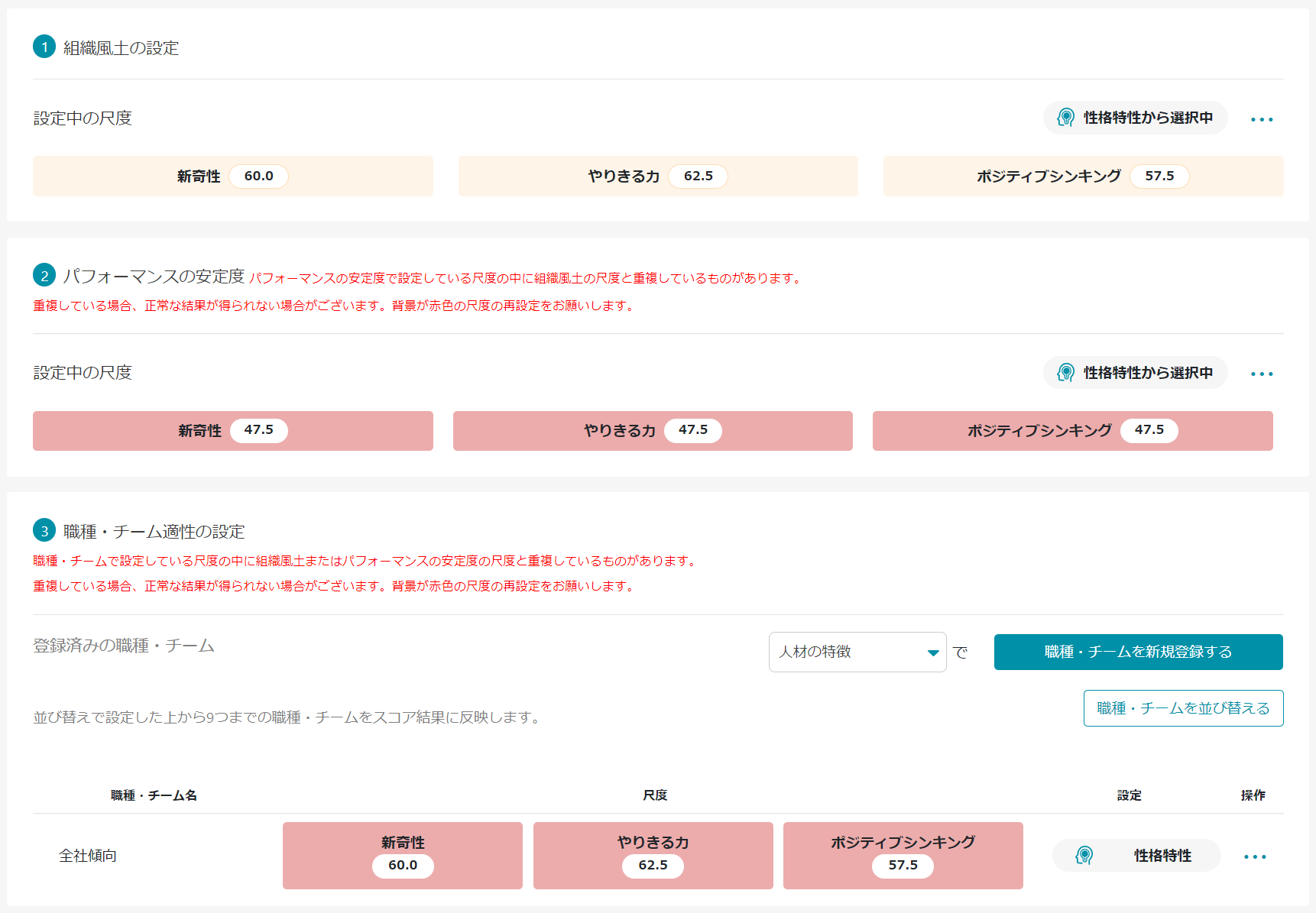The image size is (1316, 913).
Task: Click red ポジティブシンキング 47.5 scale chip
Action: 1072,431
